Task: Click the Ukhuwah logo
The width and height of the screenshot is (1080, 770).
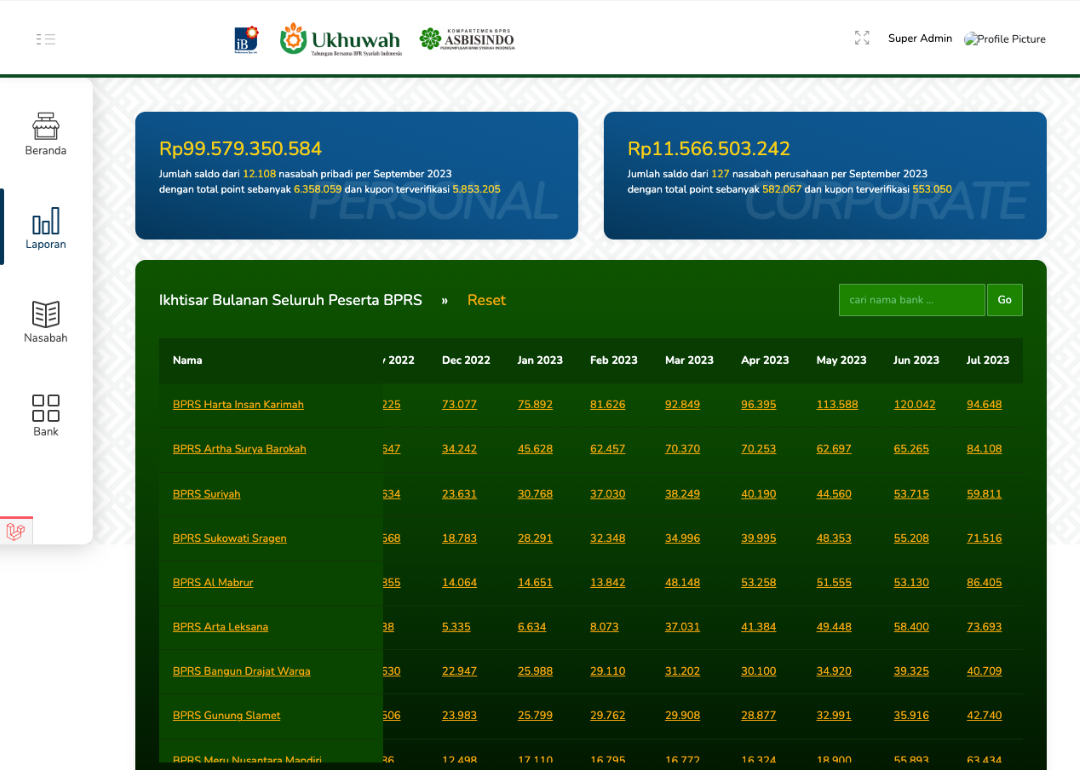Action: coord(340,39)
